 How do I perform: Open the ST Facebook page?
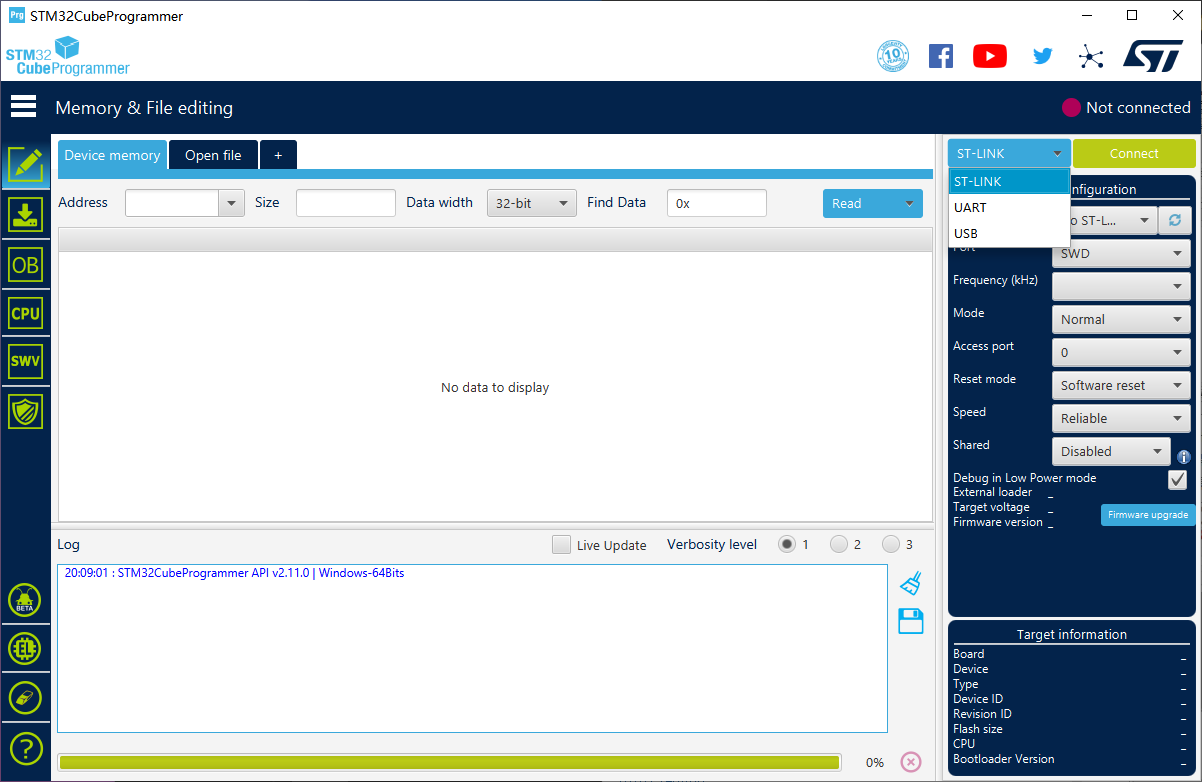(941, 56)
